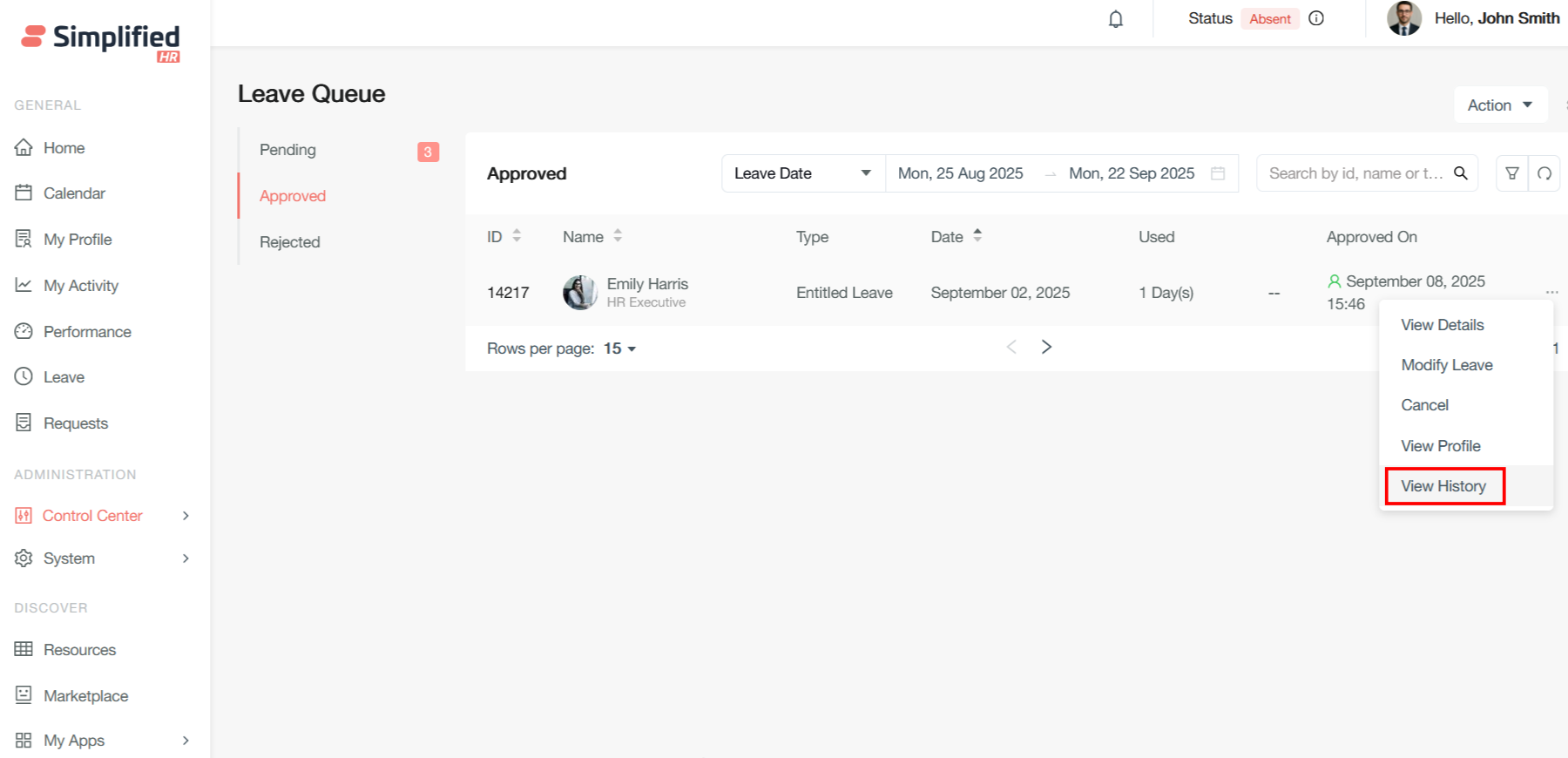Viewport: 1568px width, 758px height.
Task: Click the Home icon in sidebar
Action: click(x=24, y=147)
